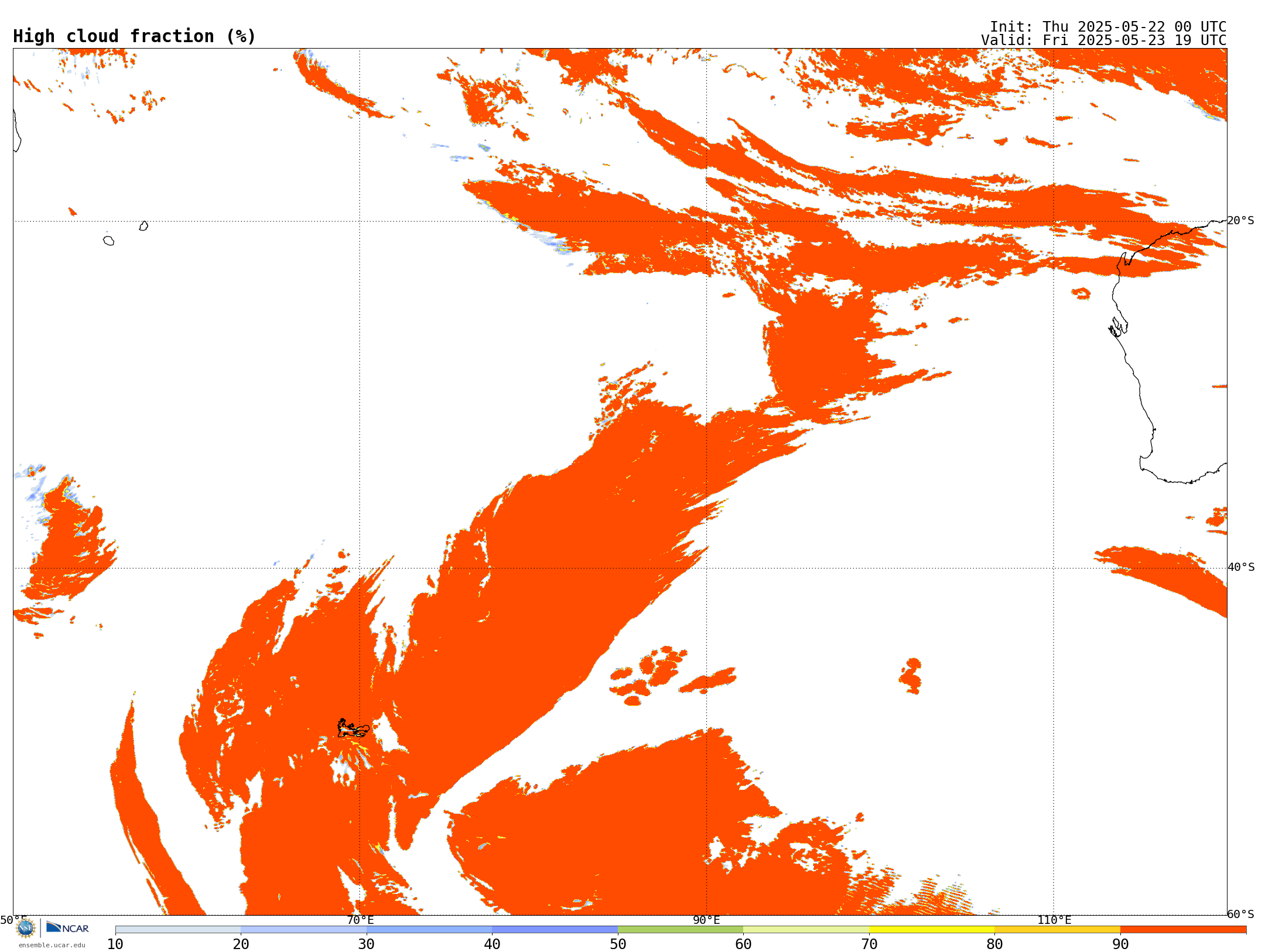Click the 80-90 orange-yellow colorbar segment
This screenshot has width=1265, height=952.
(1057, 929)
